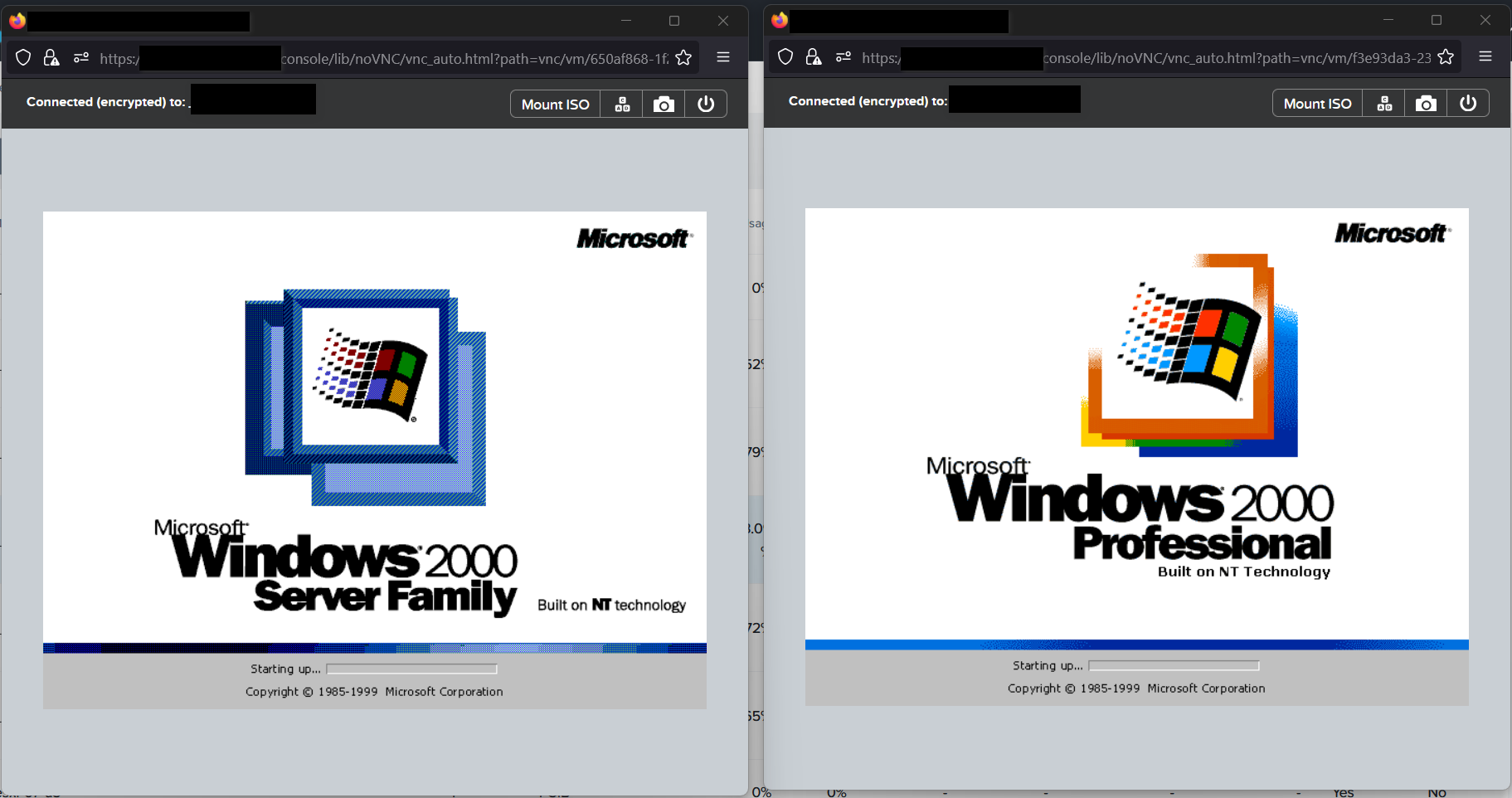This screenshot has height=798, width=1512.
Task: Click the padlock site-security icon in right window
Action: (814, 56)
